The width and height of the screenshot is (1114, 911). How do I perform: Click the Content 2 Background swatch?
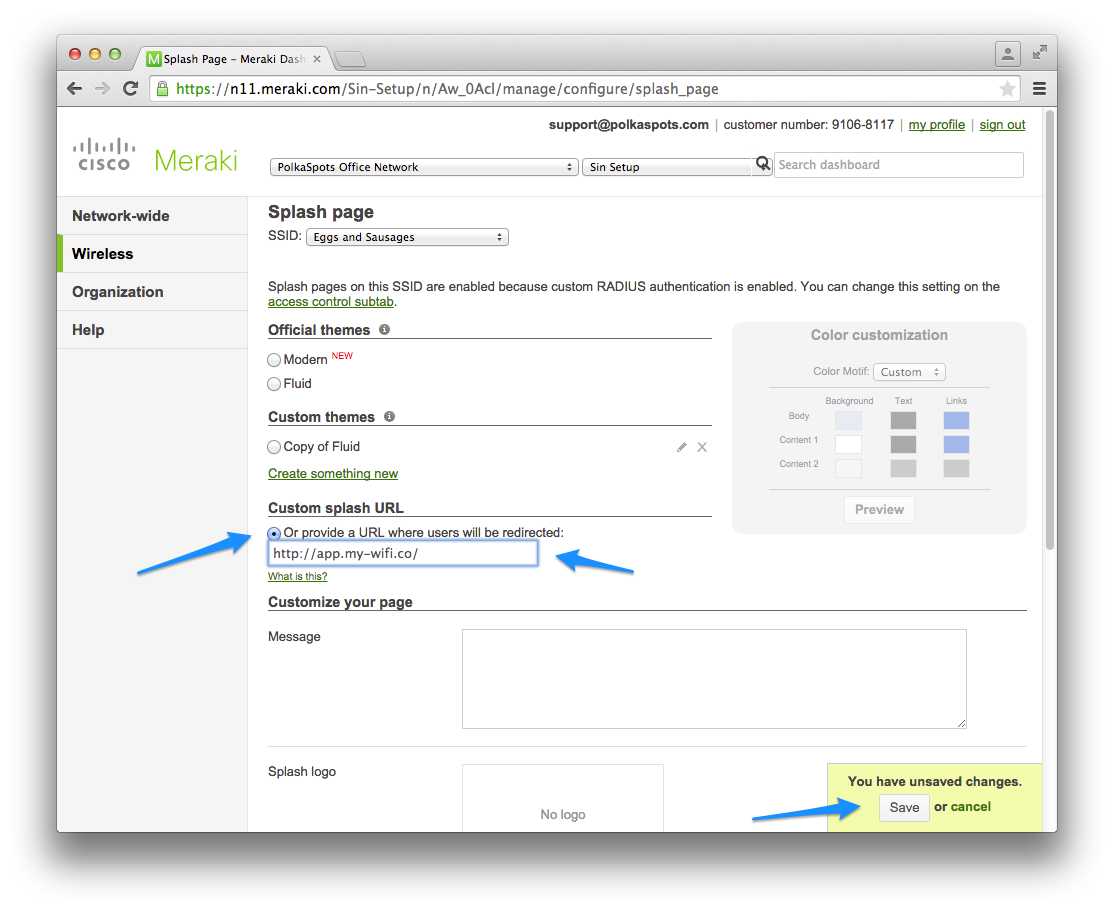(x=848, y=468)
